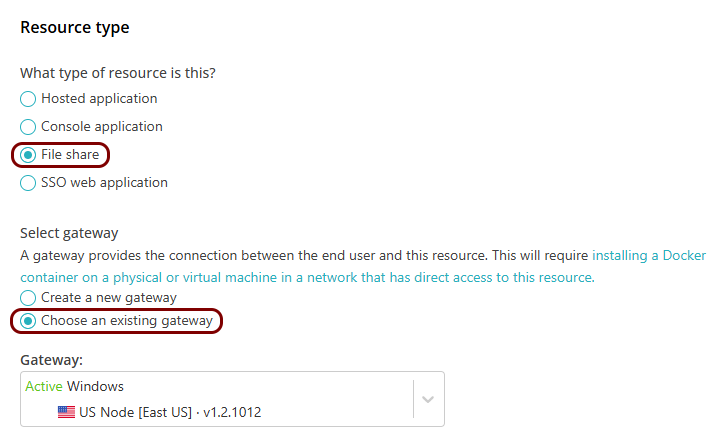Image resolution: width=719 pixels, height=437 pixels.
Task: Open the installing a Docker link
Action: coord(649,255)
